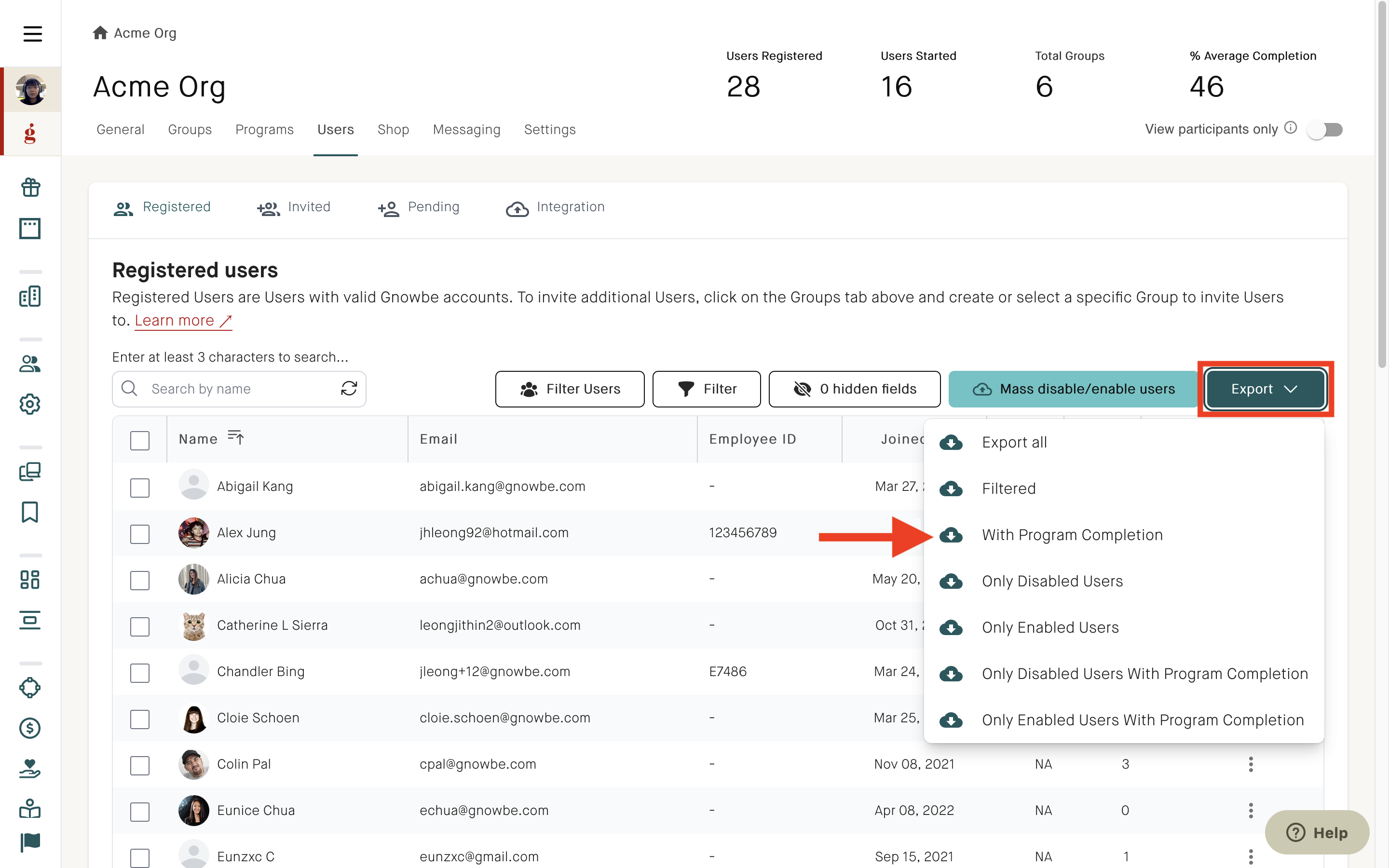Tick the select-all checkbox in table header
The height and width of the screenshot is (868, 1389).
pos(139,440)
